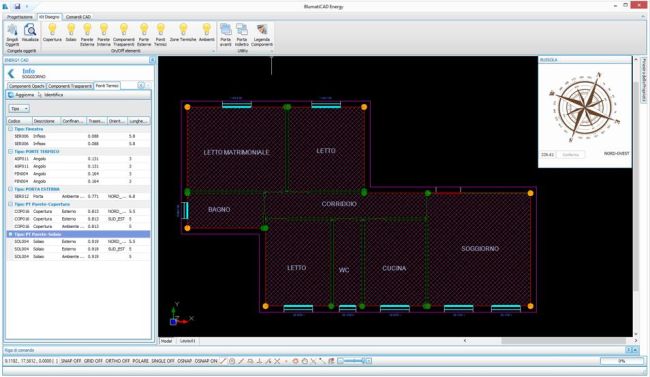
Task: Click the Layout1 tab
Action: pyautogui.click(x=187, y=341)
